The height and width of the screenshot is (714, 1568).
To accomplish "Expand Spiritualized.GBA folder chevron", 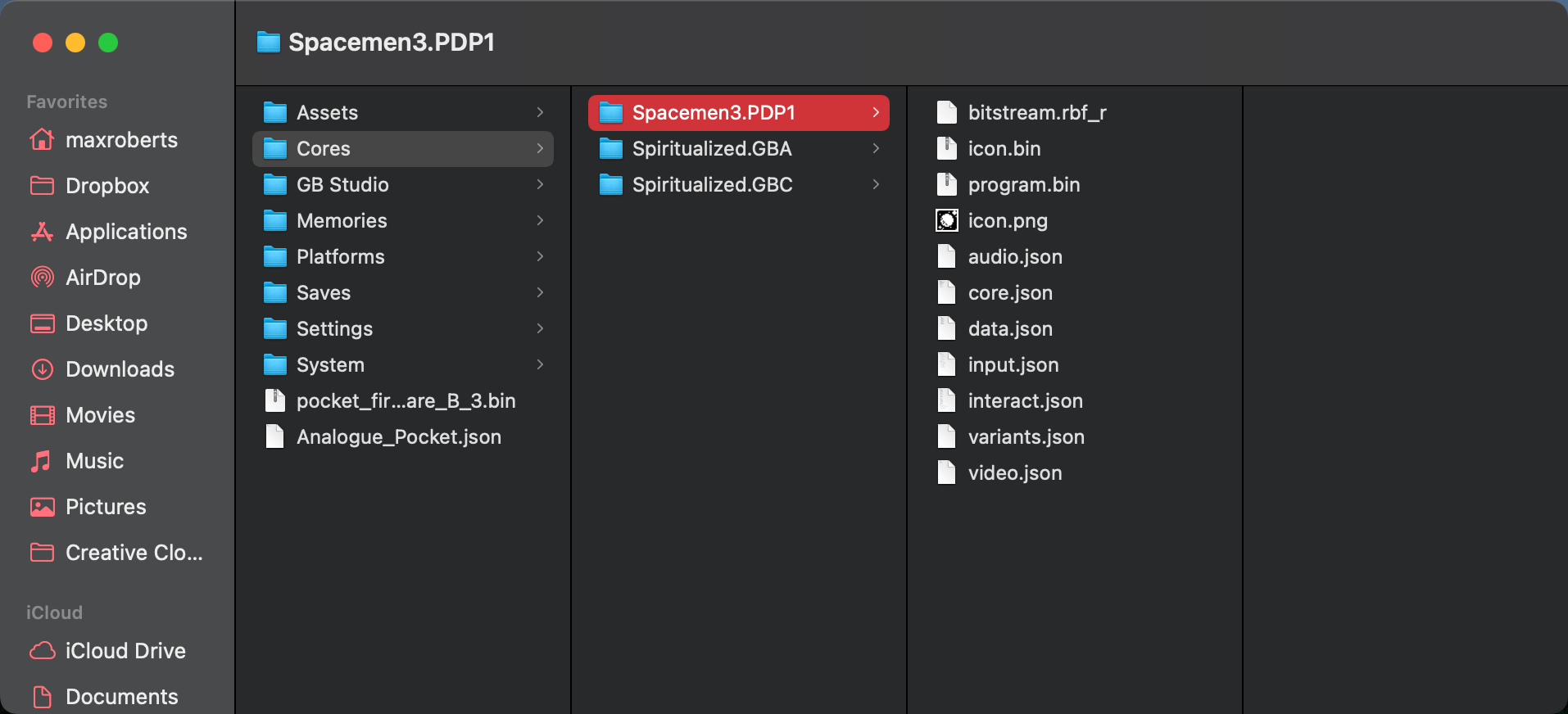I will (x=876, y=149).
